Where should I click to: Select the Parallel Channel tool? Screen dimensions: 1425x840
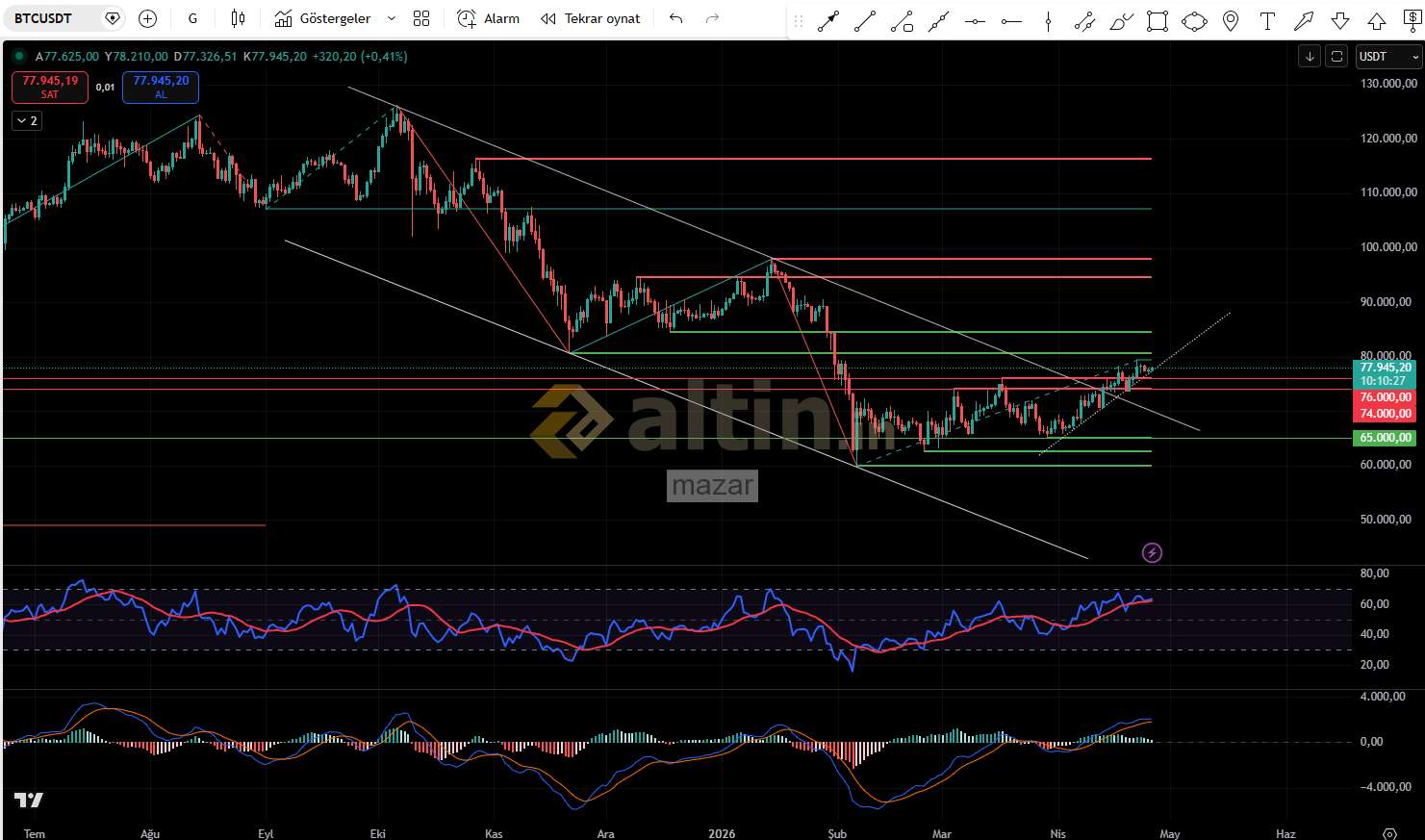1084,21
